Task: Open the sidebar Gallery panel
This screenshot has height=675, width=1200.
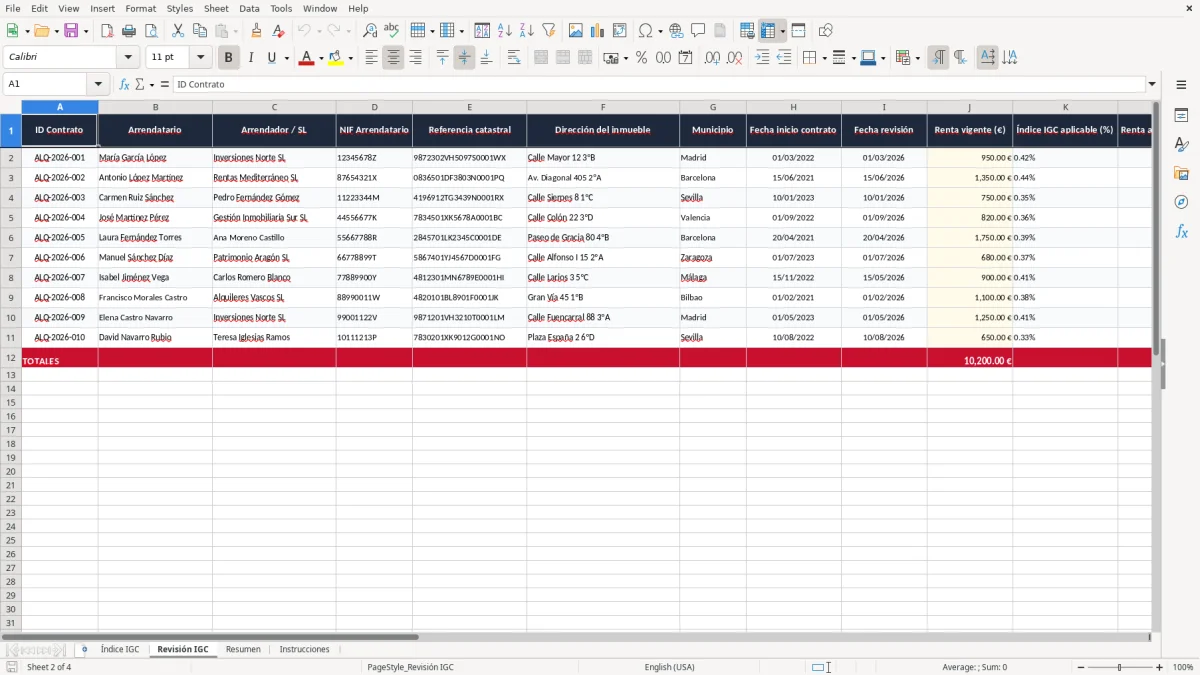Action: pos(1181,174)
